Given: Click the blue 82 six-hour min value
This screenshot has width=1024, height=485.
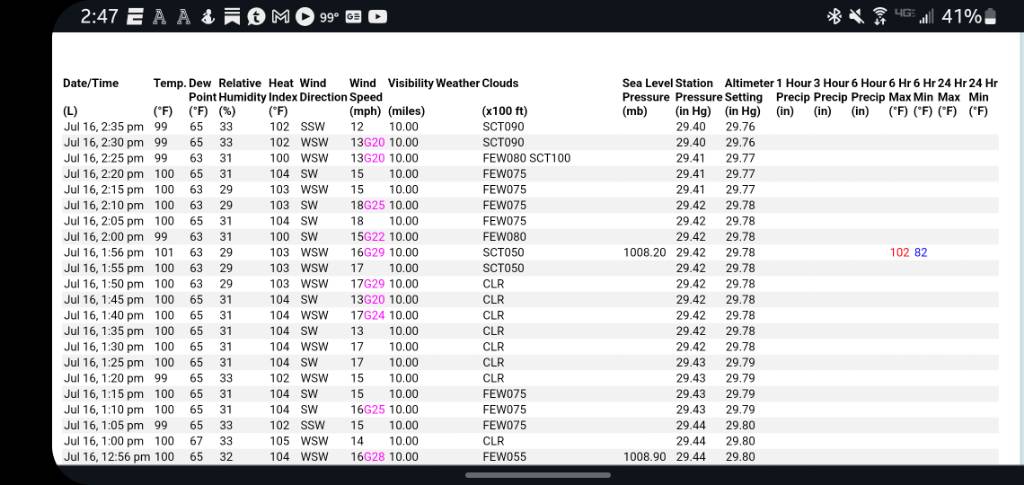Looking at the screenshot, I should (921, 253).
